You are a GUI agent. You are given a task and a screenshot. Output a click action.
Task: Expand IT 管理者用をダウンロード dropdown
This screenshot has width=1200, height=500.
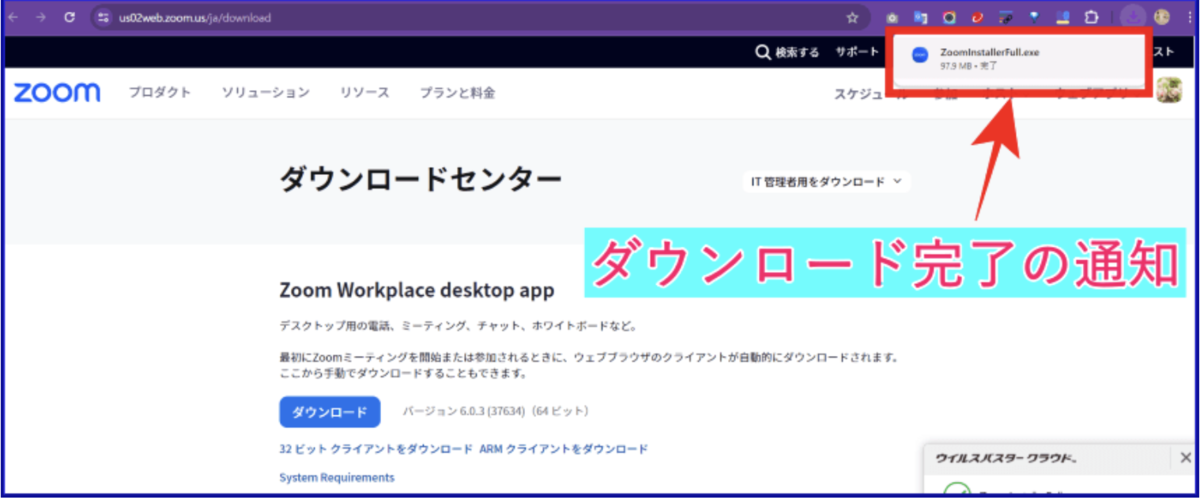click(x=826, y=182)
